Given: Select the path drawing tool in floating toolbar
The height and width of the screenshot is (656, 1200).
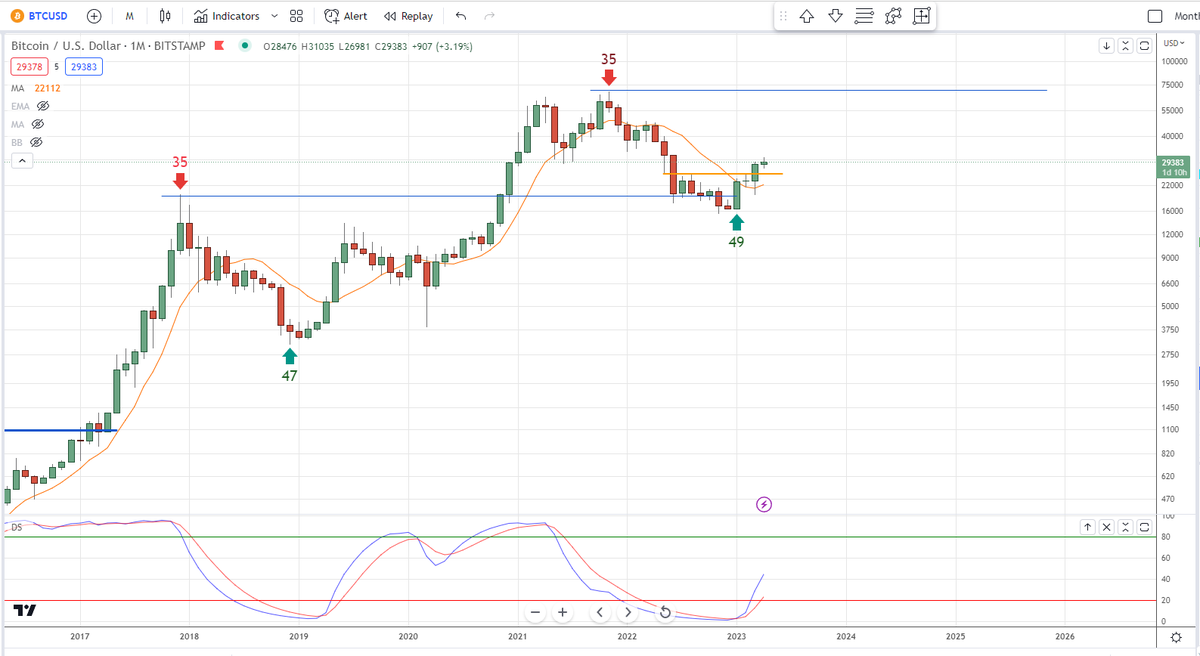Looking at the screenshot, I should pos(893,16).
